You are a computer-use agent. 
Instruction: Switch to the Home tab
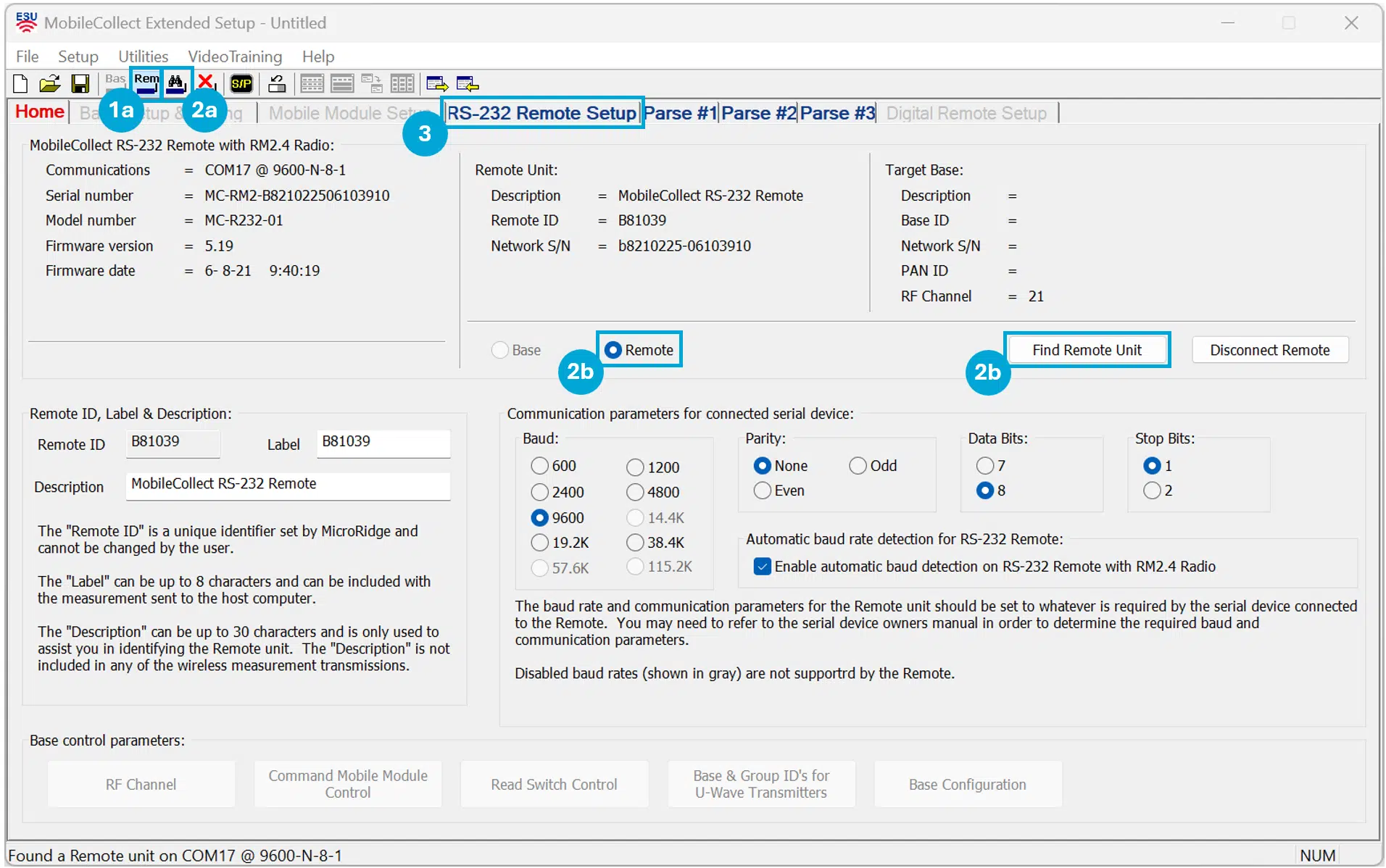click(40, 112)
